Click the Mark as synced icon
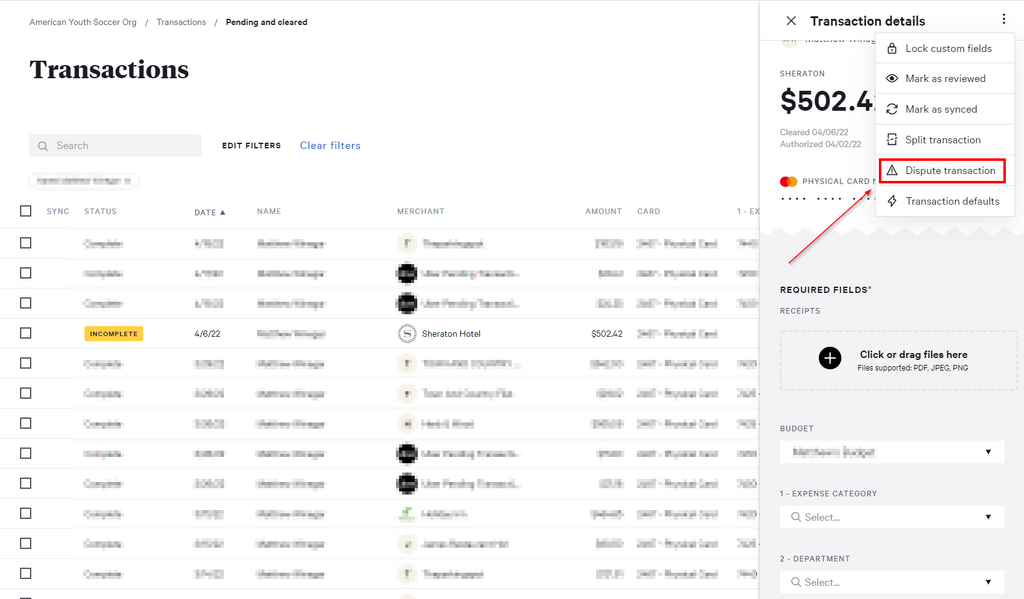This screenshot has width=1024, height=599. click(x=892, y=109)
